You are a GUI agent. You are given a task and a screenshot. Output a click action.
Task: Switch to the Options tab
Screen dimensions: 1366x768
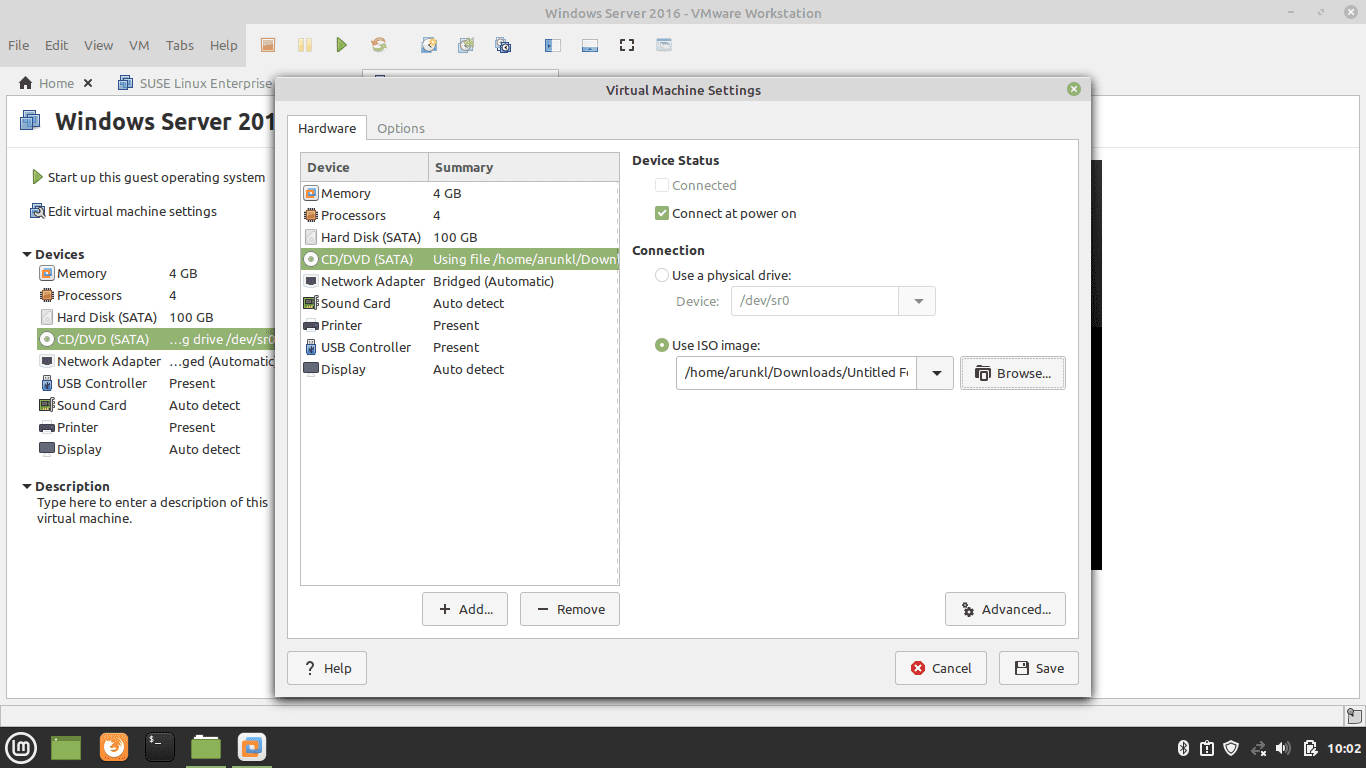pos(401,128)
